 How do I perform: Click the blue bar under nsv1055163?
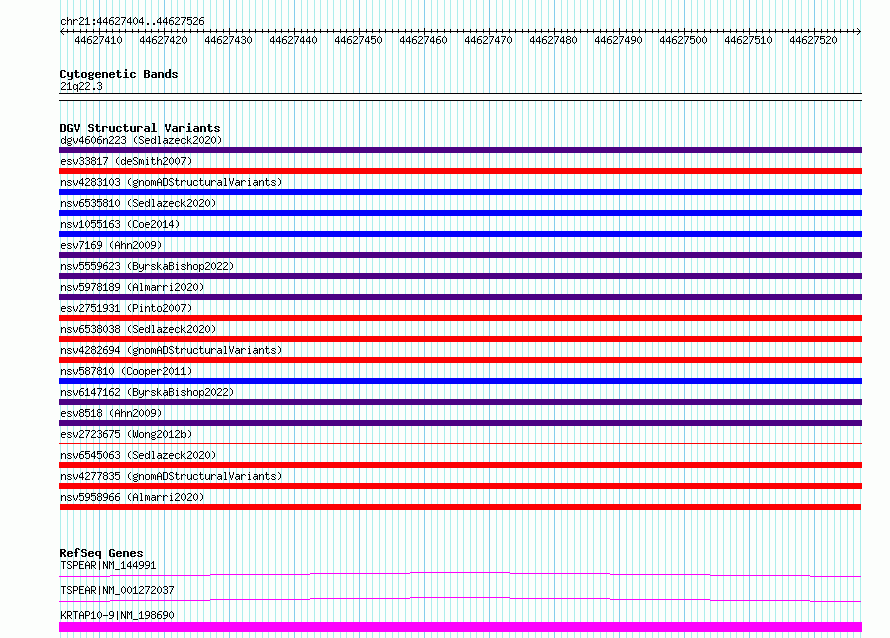(x=460, y=234)
